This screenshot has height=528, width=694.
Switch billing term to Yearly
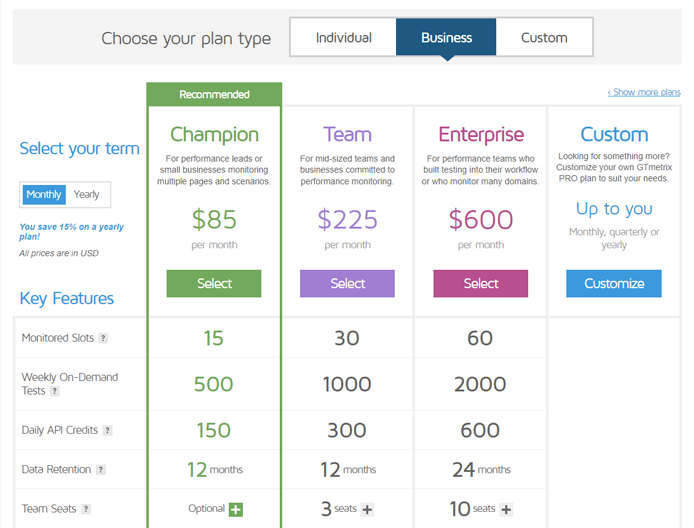point(87,194)
